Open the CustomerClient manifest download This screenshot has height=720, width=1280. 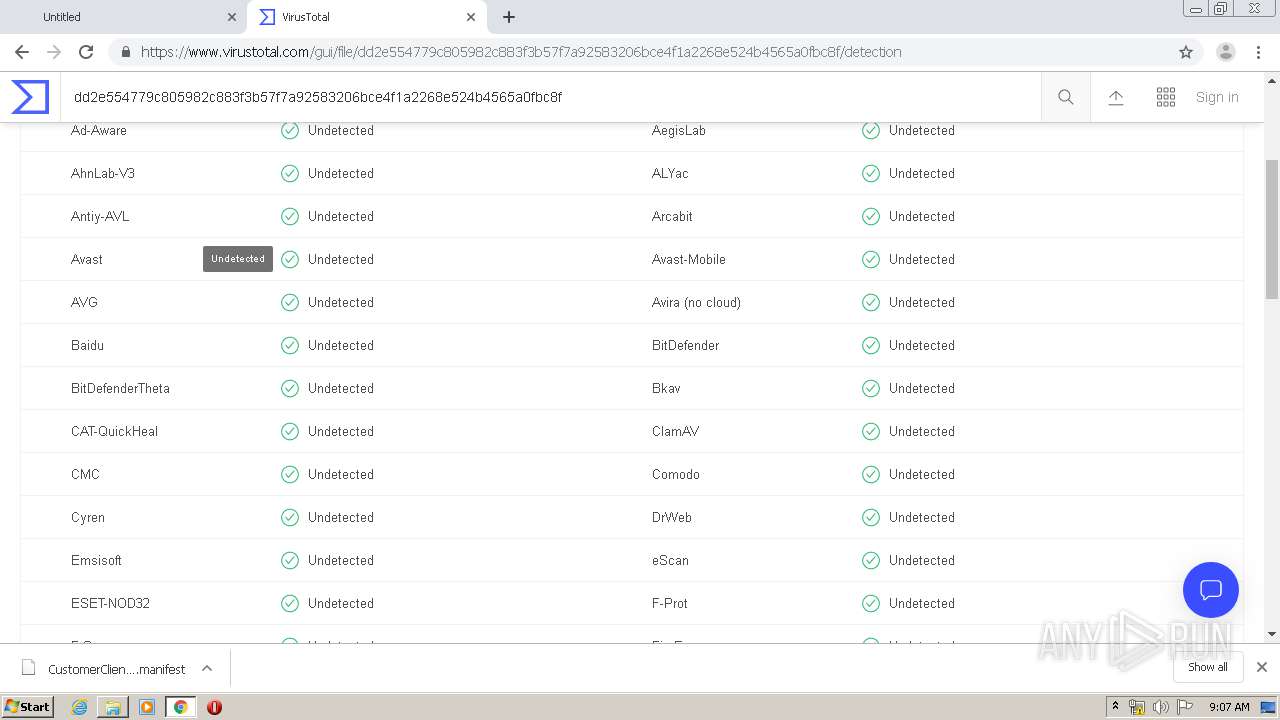[x=116, y=669]
